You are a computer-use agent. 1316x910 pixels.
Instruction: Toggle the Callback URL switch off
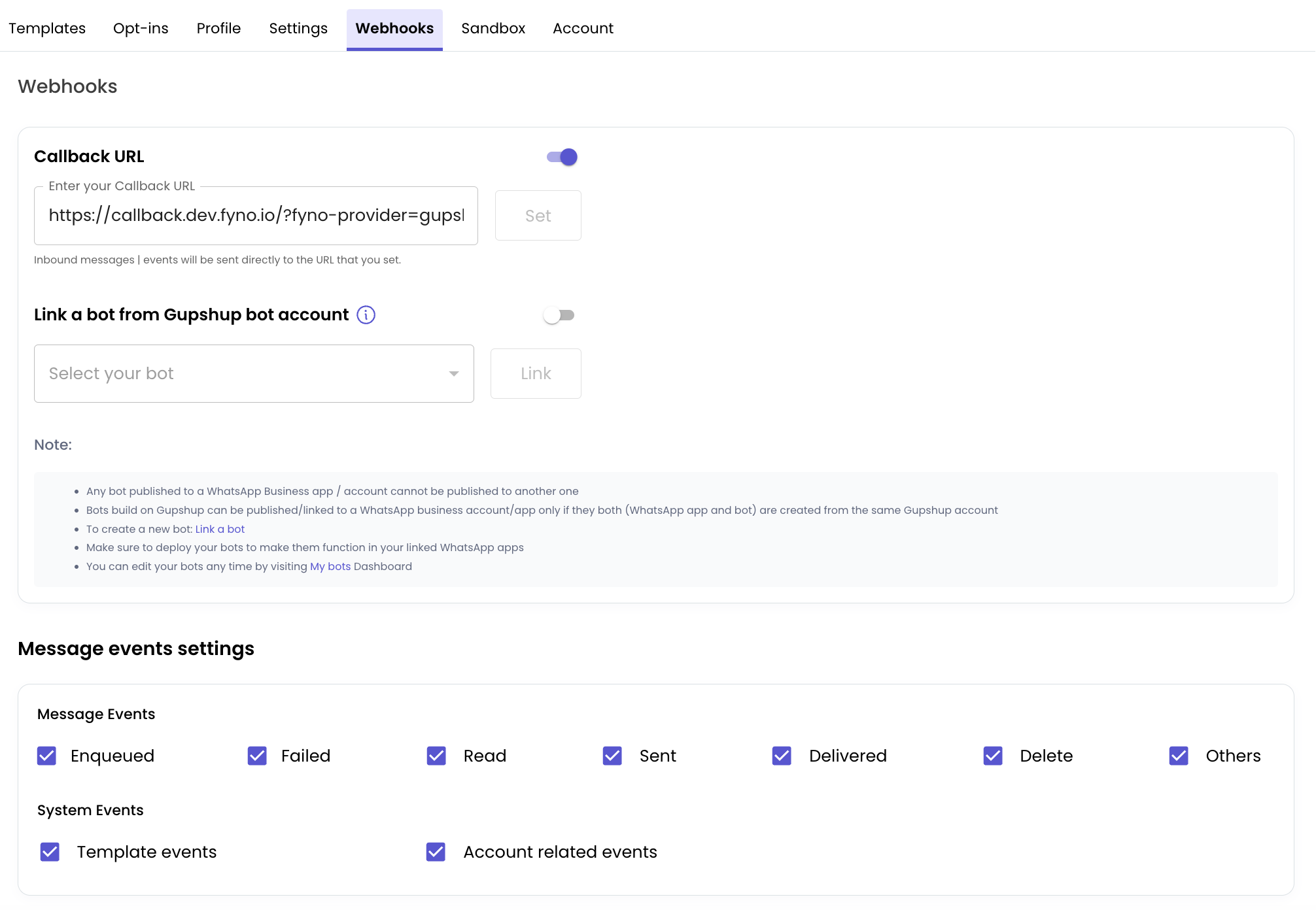[562, 157]
